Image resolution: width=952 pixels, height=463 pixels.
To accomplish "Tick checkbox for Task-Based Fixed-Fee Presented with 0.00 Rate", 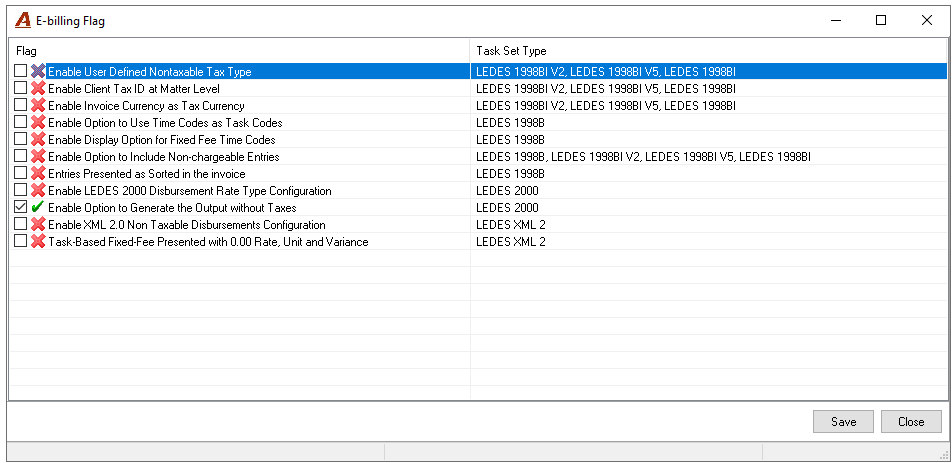I will point(21,241).
